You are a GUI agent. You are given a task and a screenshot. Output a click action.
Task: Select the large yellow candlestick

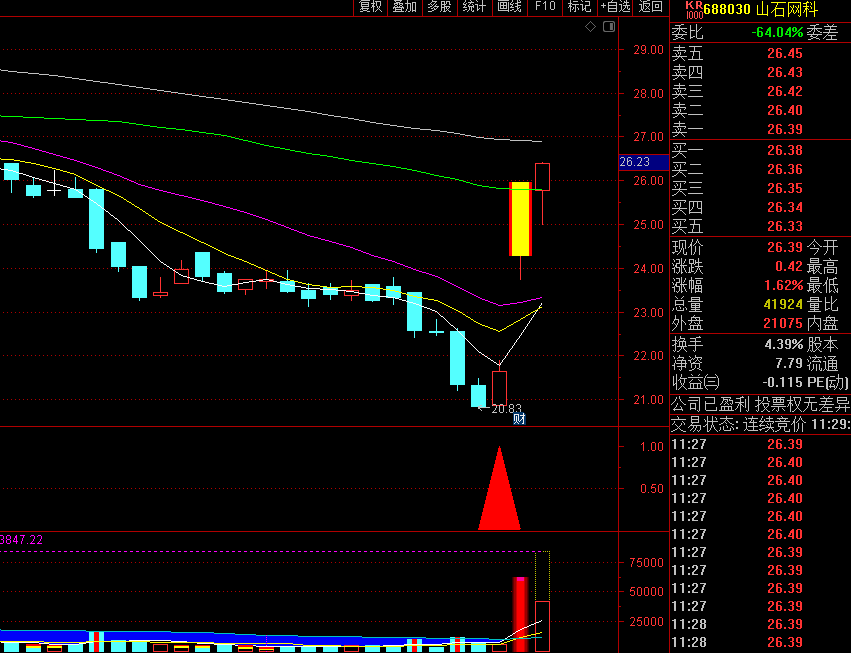click(x=520, y=219)
